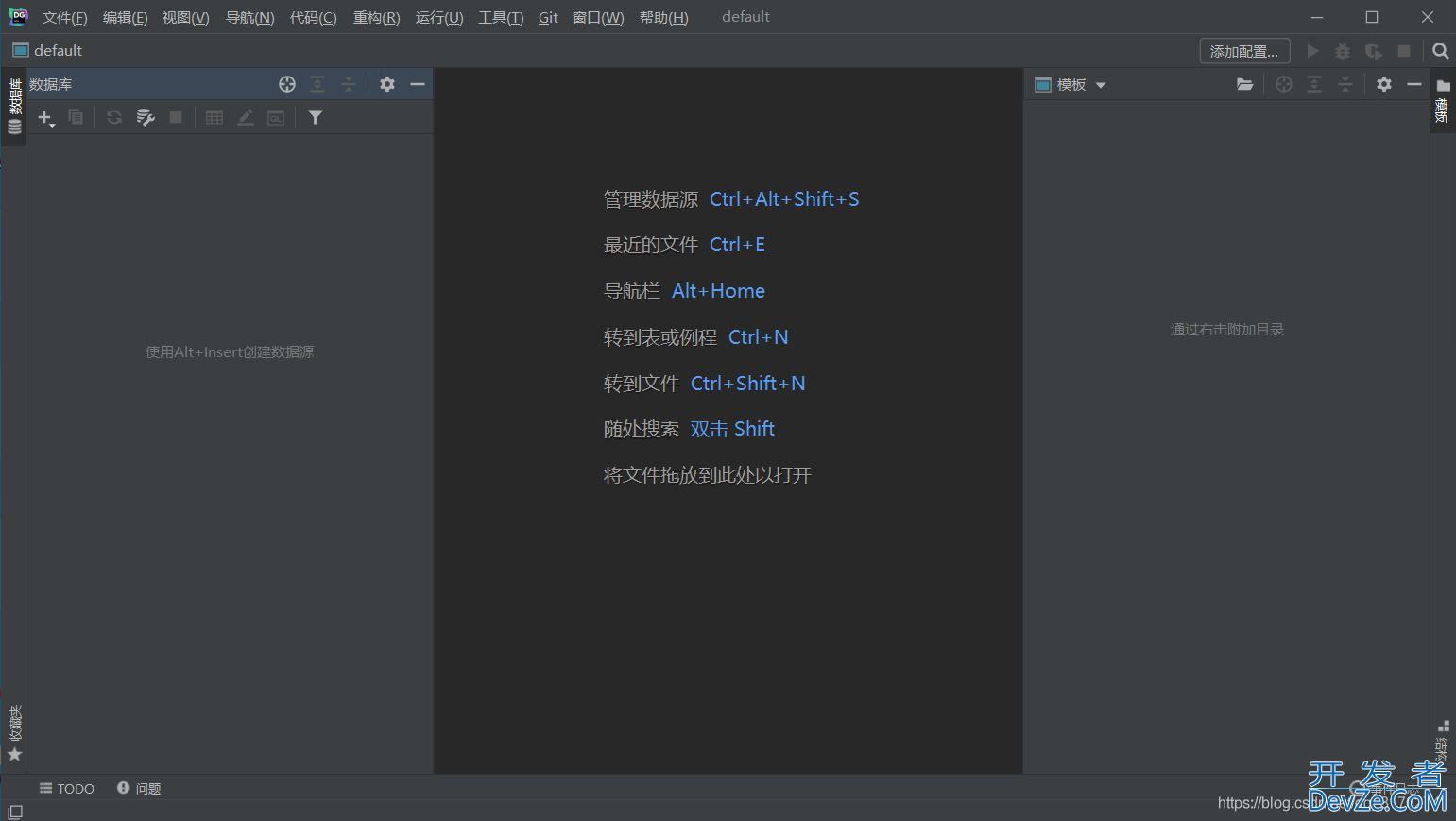Viewport: 1456px width, 821px height.
Task: Open the 工具(T) menu
Action: click(x=501, y=18)
